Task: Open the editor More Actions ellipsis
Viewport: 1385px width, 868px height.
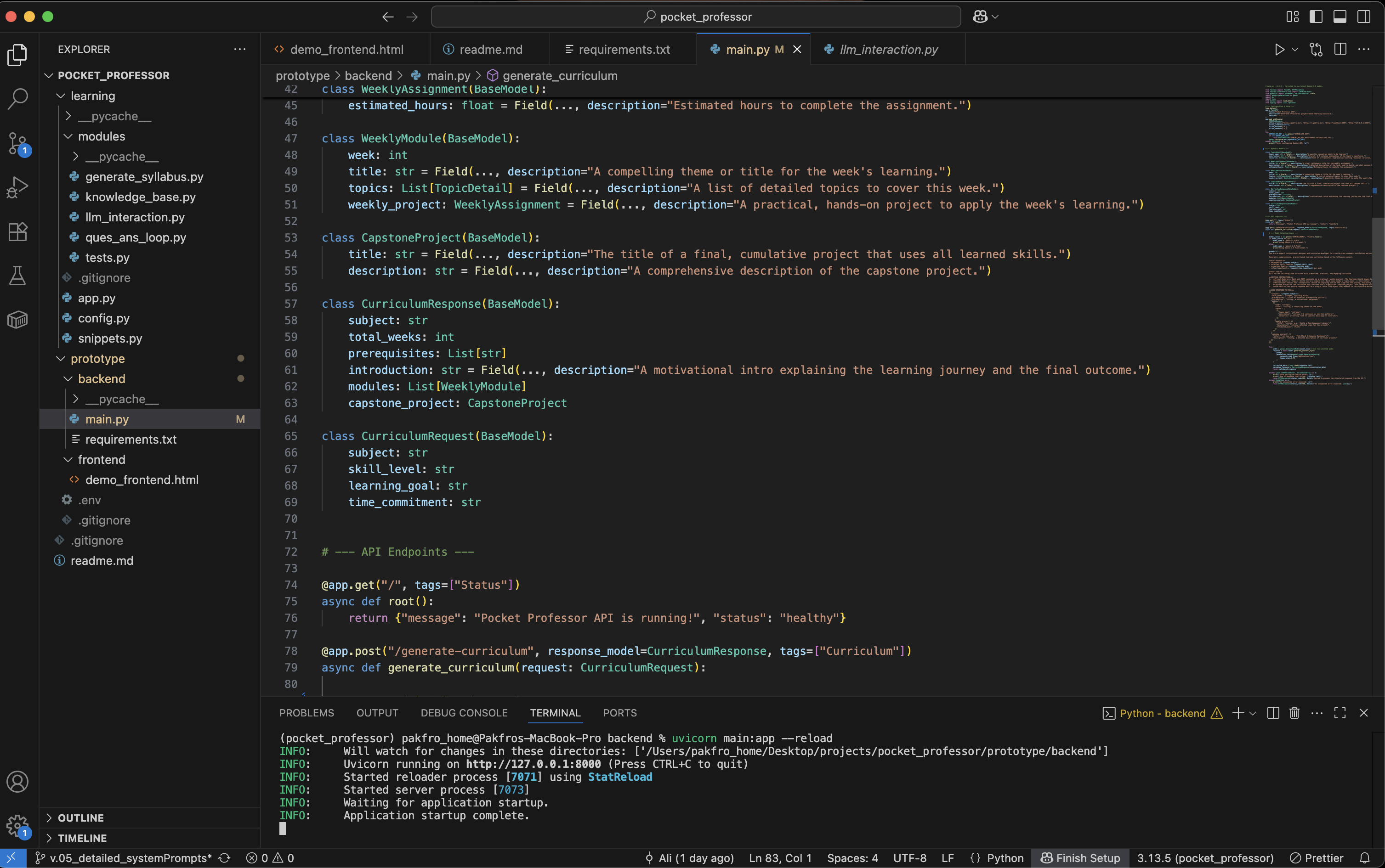Action: pyautogui.click(x=1364, y=50)
